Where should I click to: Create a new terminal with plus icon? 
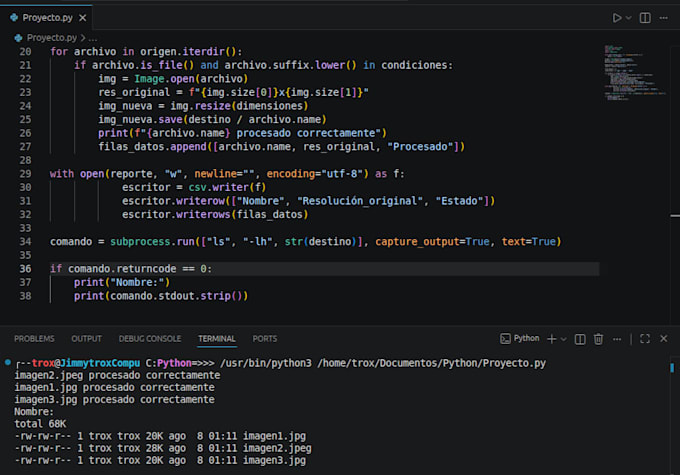[x=552, y=339]
